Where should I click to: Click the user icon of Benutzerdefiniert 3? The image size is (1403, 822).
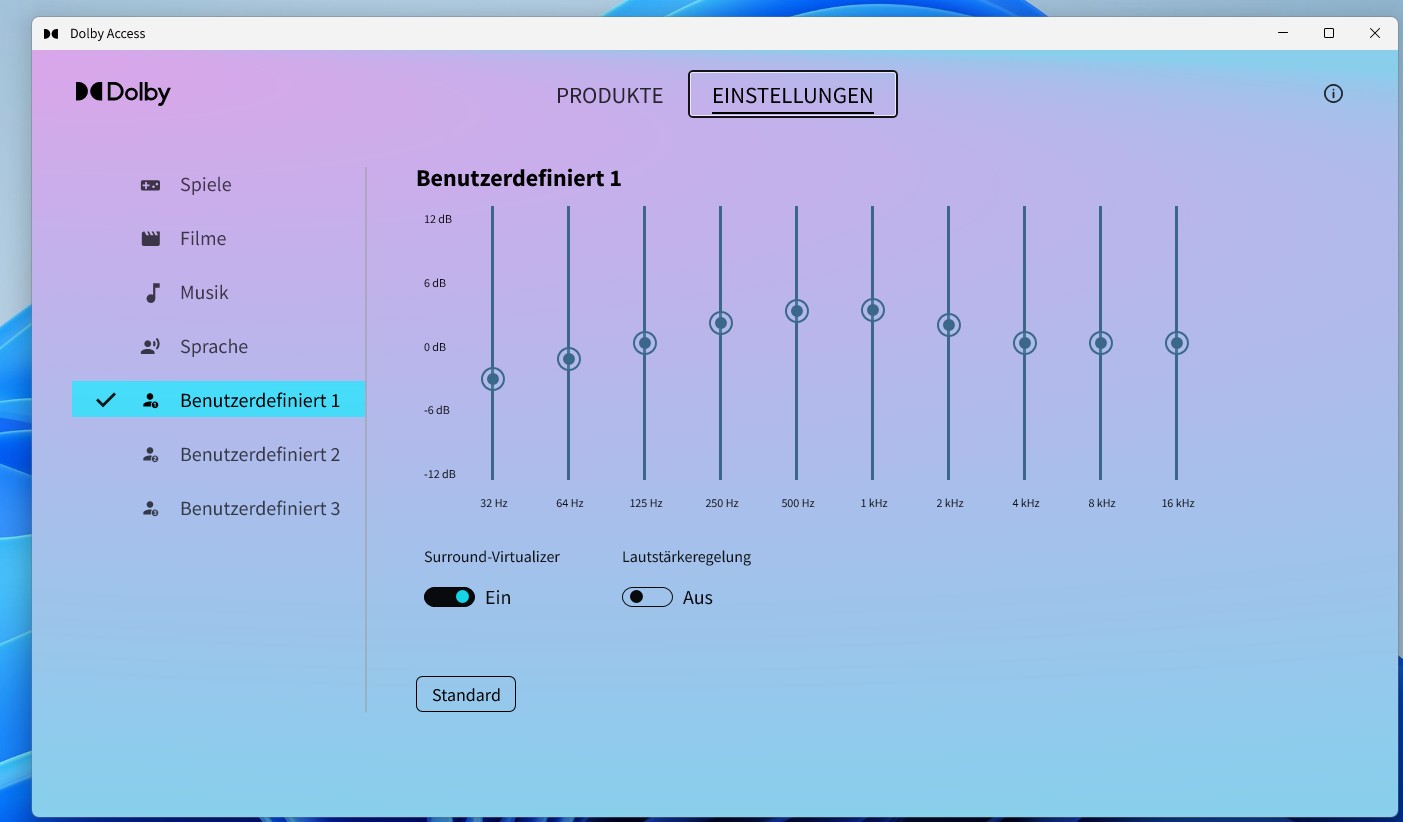(150, 509)
